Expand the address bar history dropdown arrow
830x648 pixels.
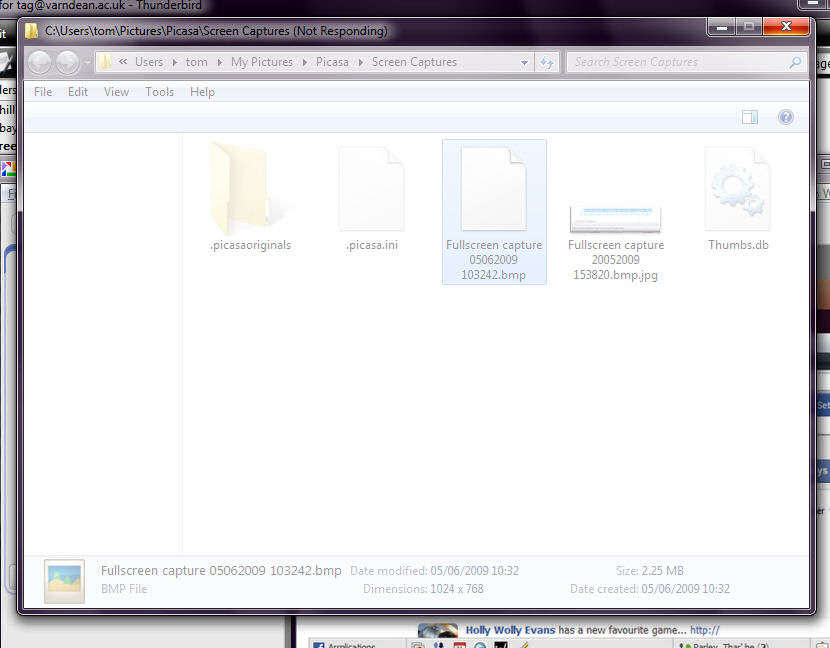[x=525, y=62]
